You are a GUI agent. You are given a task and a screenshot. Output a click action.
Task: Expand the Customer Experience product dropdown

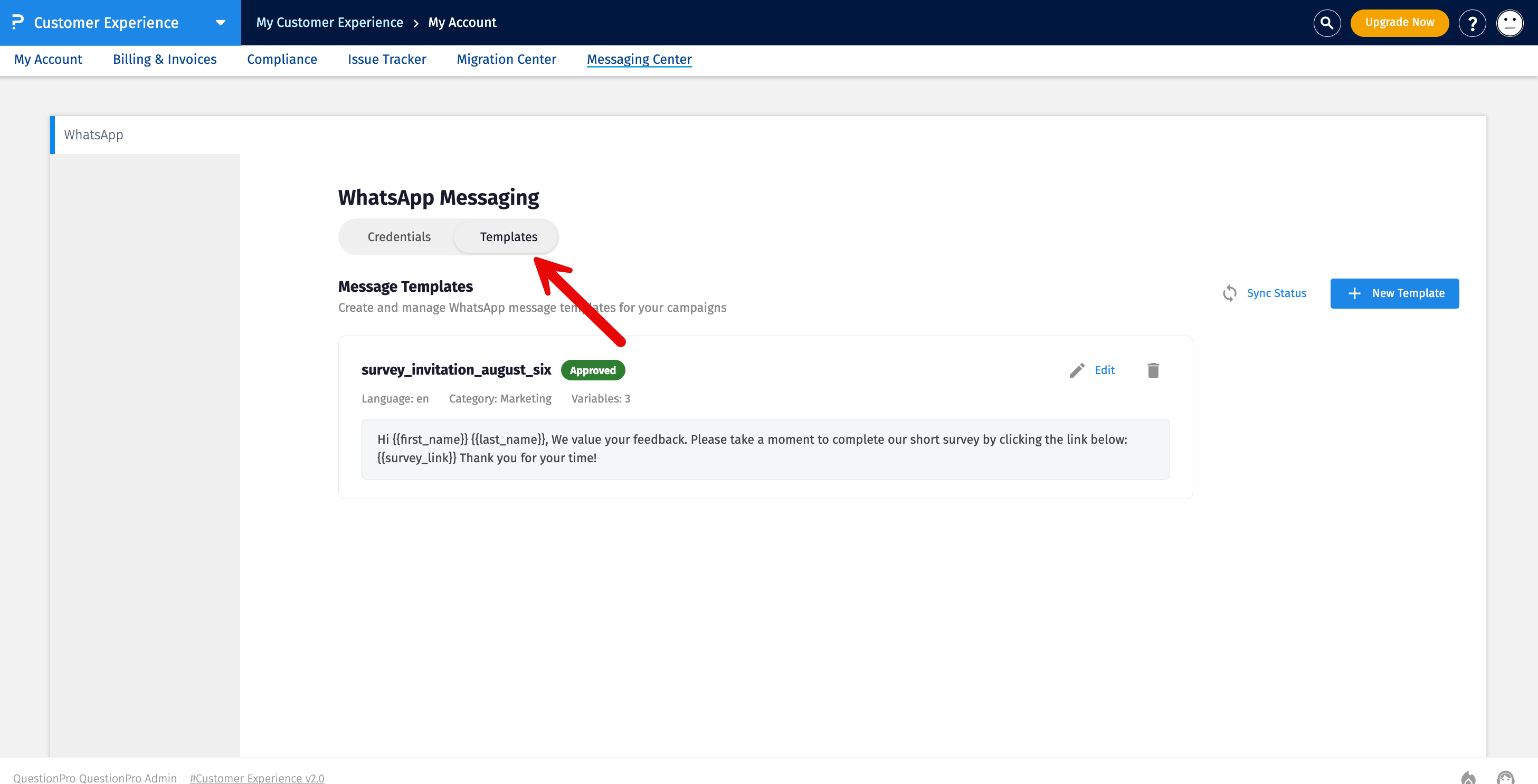pyautogui.click(x=220, y=23)
